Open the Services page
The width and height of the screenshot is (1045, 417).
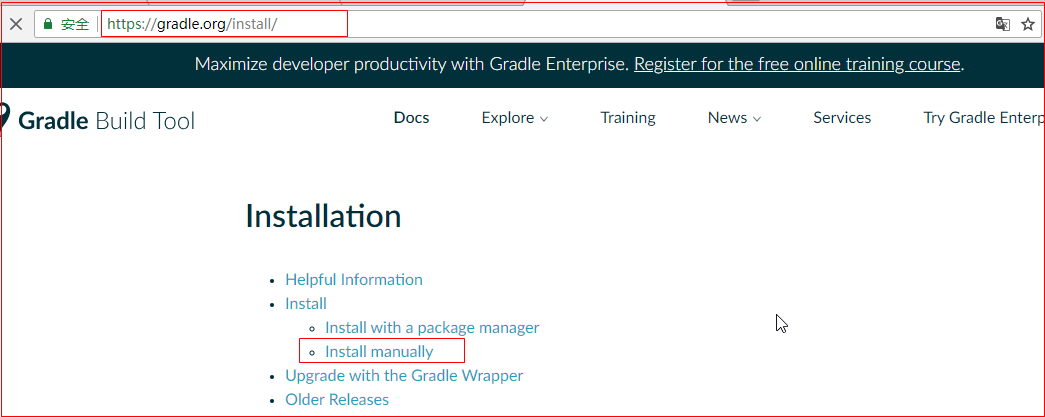click(842, 118)
